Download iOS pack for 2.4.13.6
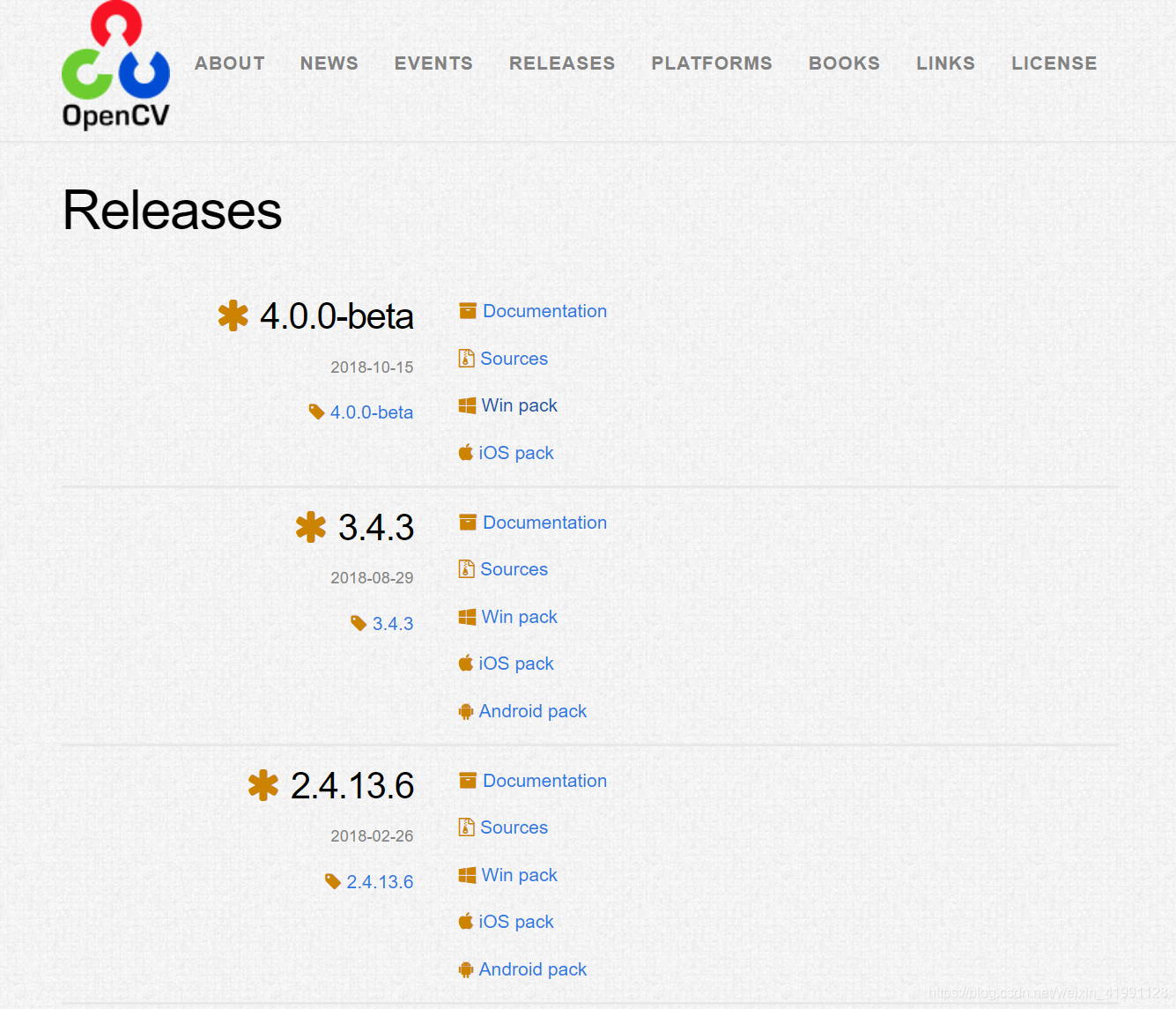This screenshot has height=1009, width=1176. point(516,922)
